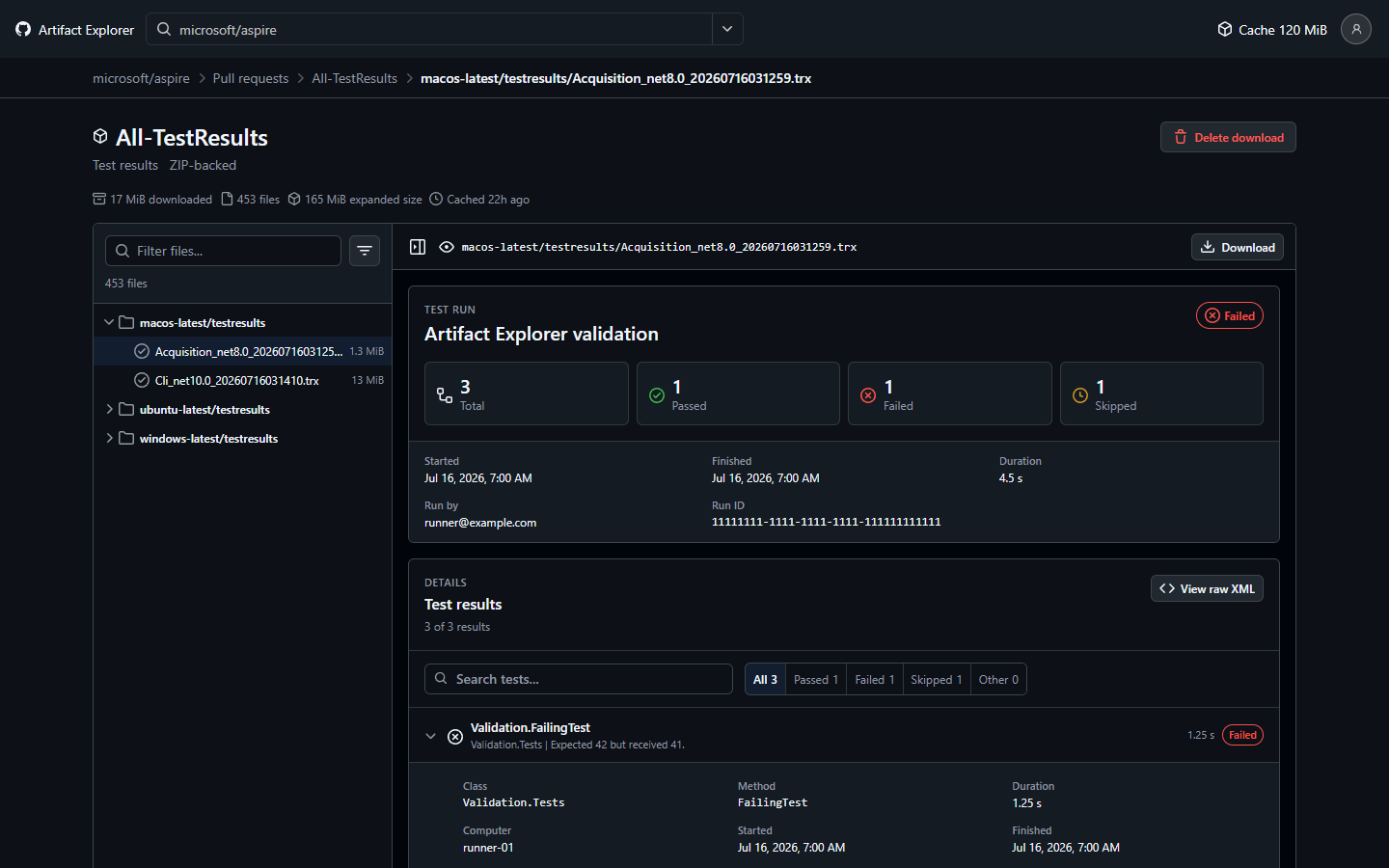The width and height of the screenshot is (1389, 868).
Task: Expand the windows-latest/testresults folder
Action: tap(109, 438)
